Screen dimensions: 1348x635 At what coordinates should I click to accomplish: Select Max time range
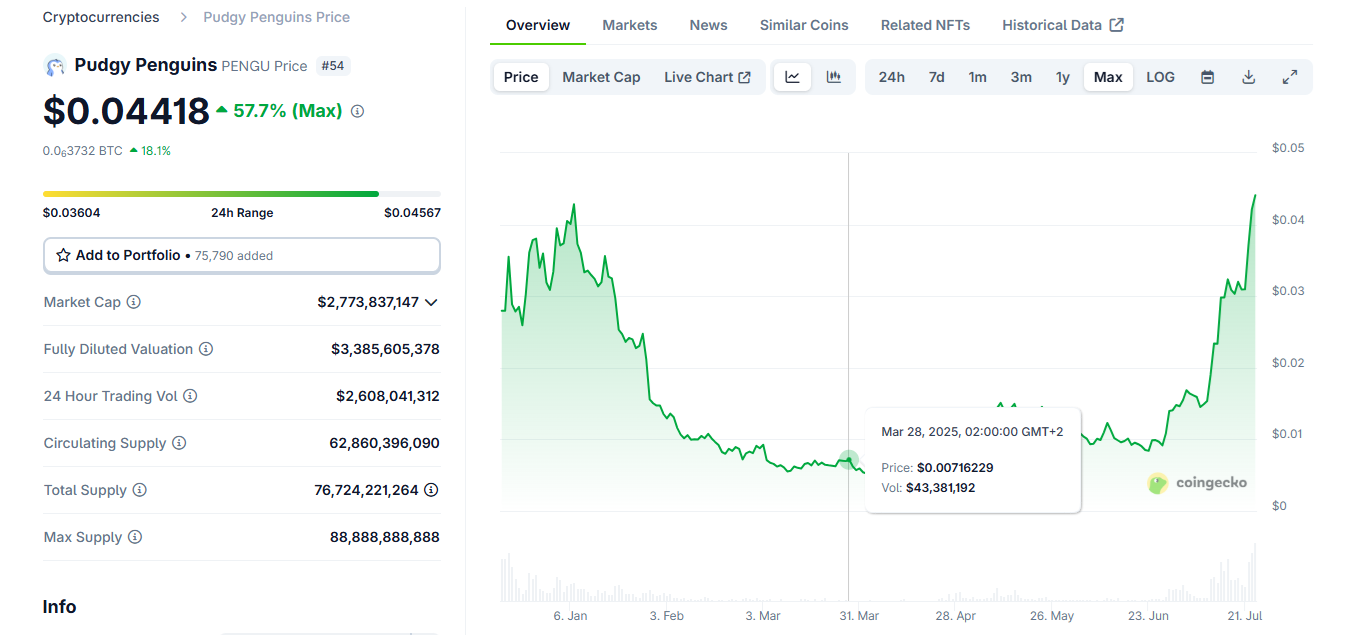[1108, 77]
